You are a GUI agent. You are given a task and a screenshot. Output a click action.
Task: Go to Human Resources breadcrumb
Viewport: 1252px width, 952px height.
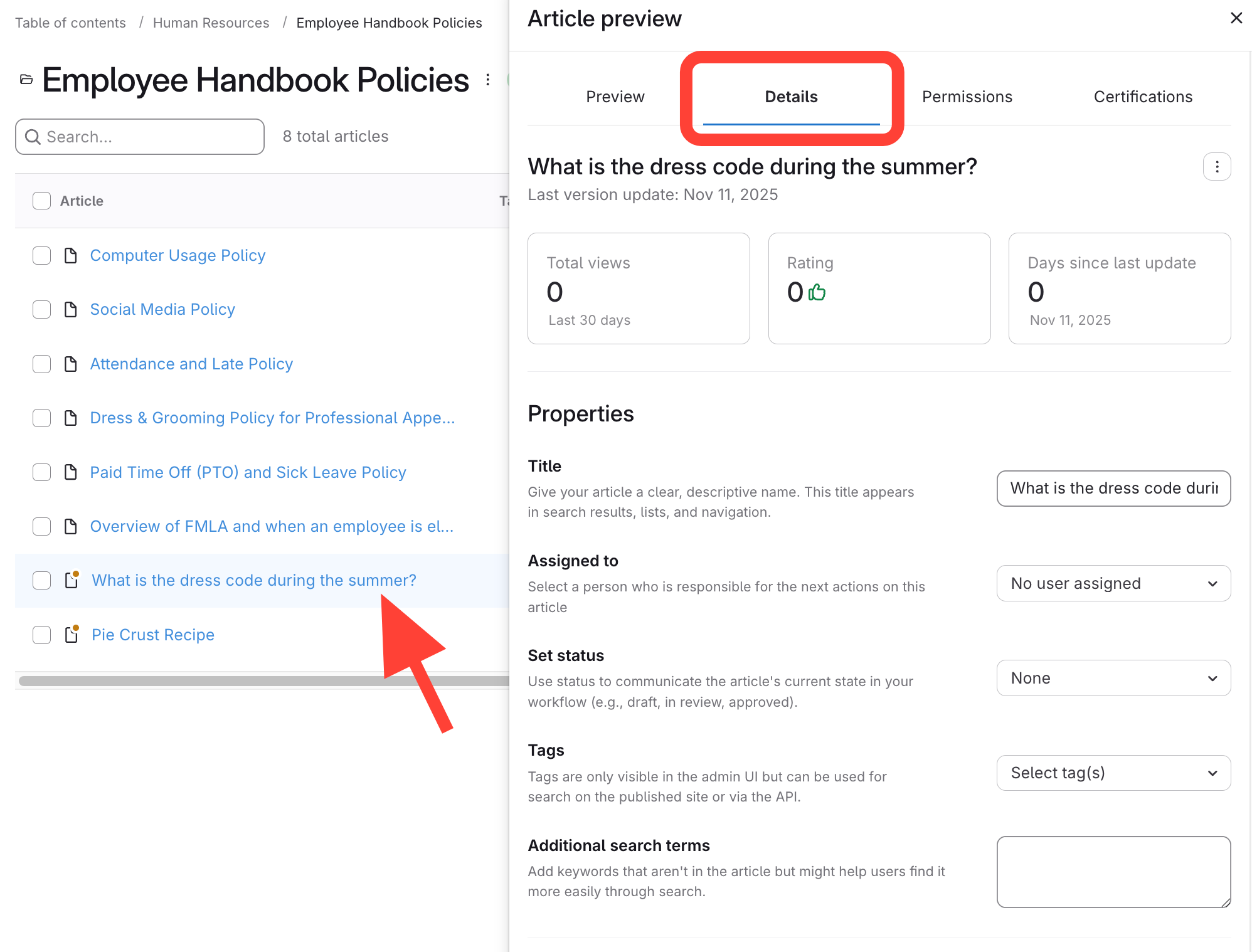pyautogui.click(x=211, y=23)
